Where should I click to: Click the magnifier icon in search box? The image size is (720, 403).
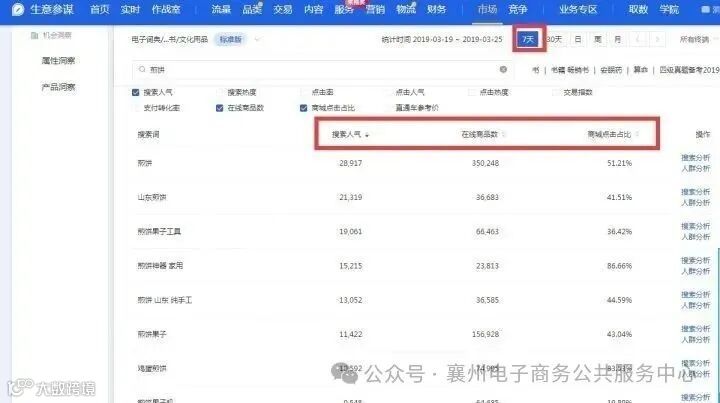coord(142,69)
